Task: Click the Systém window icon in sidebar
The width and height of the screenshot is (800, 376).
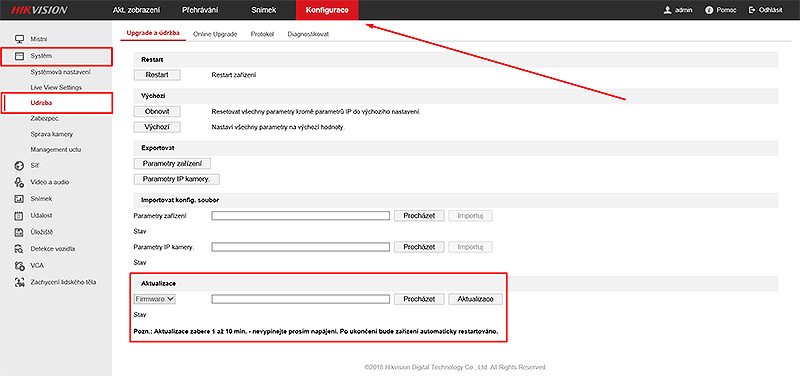Action: [19, 56]
